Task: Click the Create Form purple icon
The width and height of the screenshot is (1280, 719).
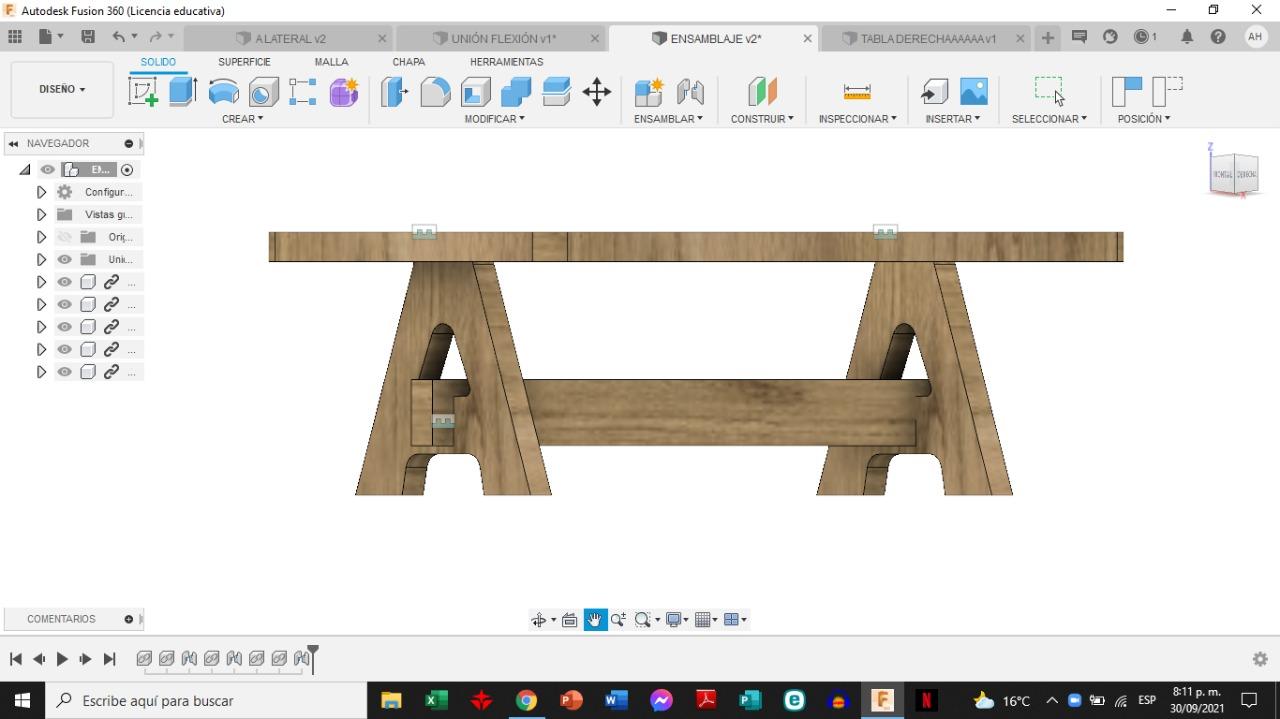Action: [344, 92]
